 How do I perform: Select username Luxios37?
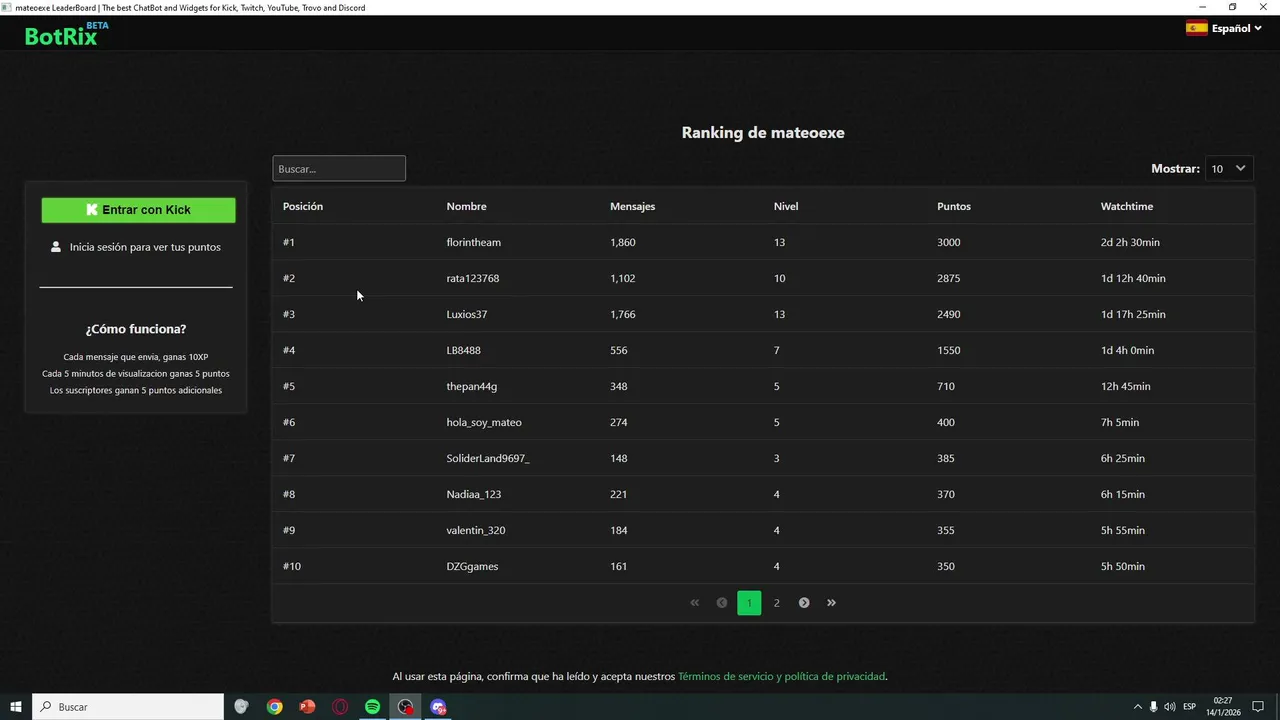pyautogui.click(x=467, y=314)
